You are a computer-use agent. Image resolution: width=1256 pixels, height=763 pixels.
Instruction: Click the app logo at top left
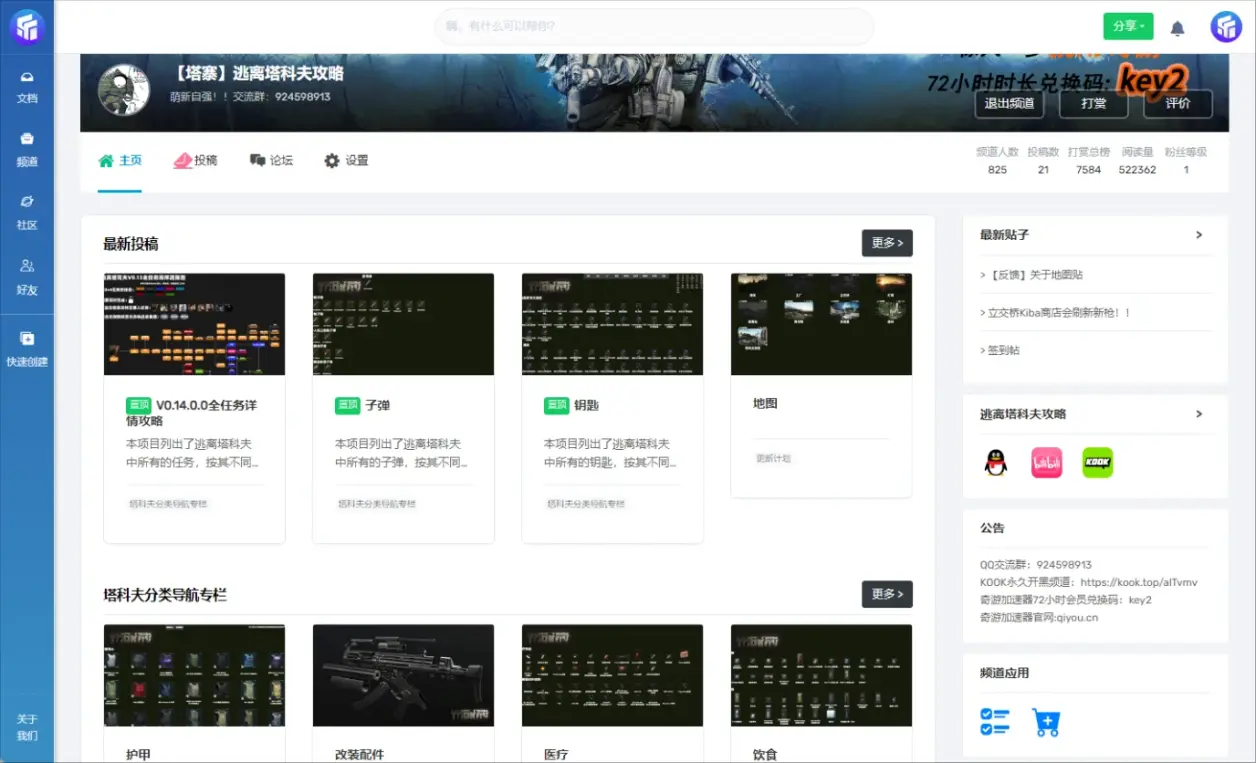click(27, 26)
